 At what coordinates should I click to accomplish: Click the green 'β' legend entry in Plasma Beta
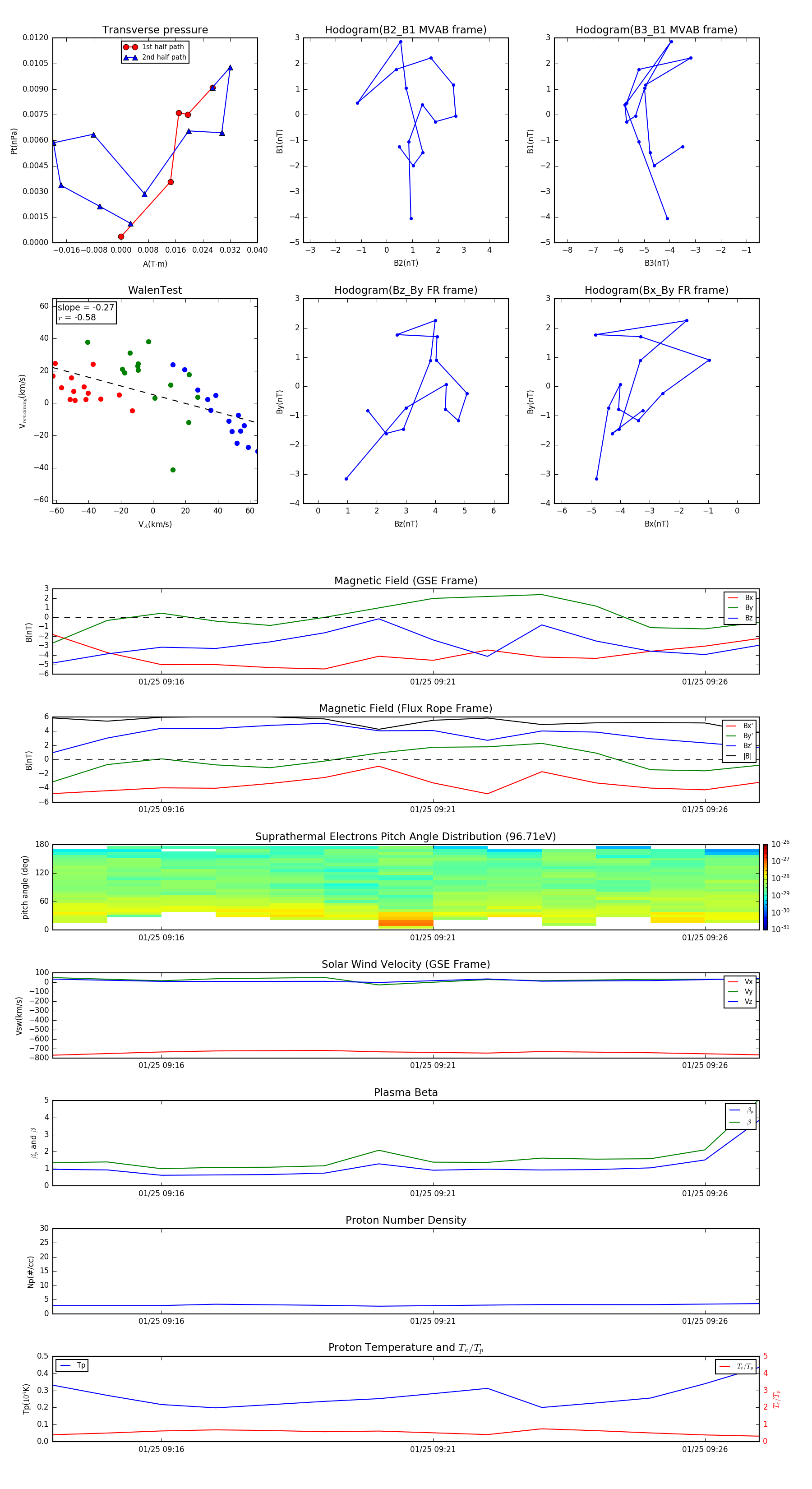[742, 1122]
